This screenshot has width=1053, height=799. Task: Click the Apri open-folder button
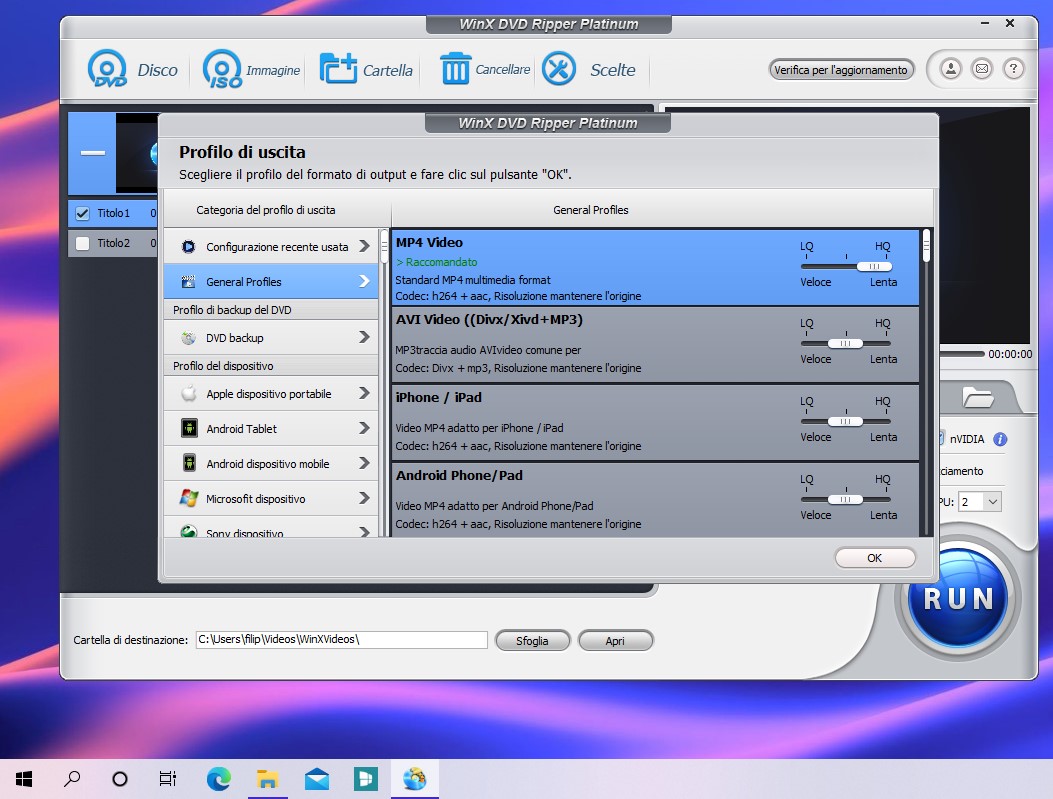pos(615,641)
